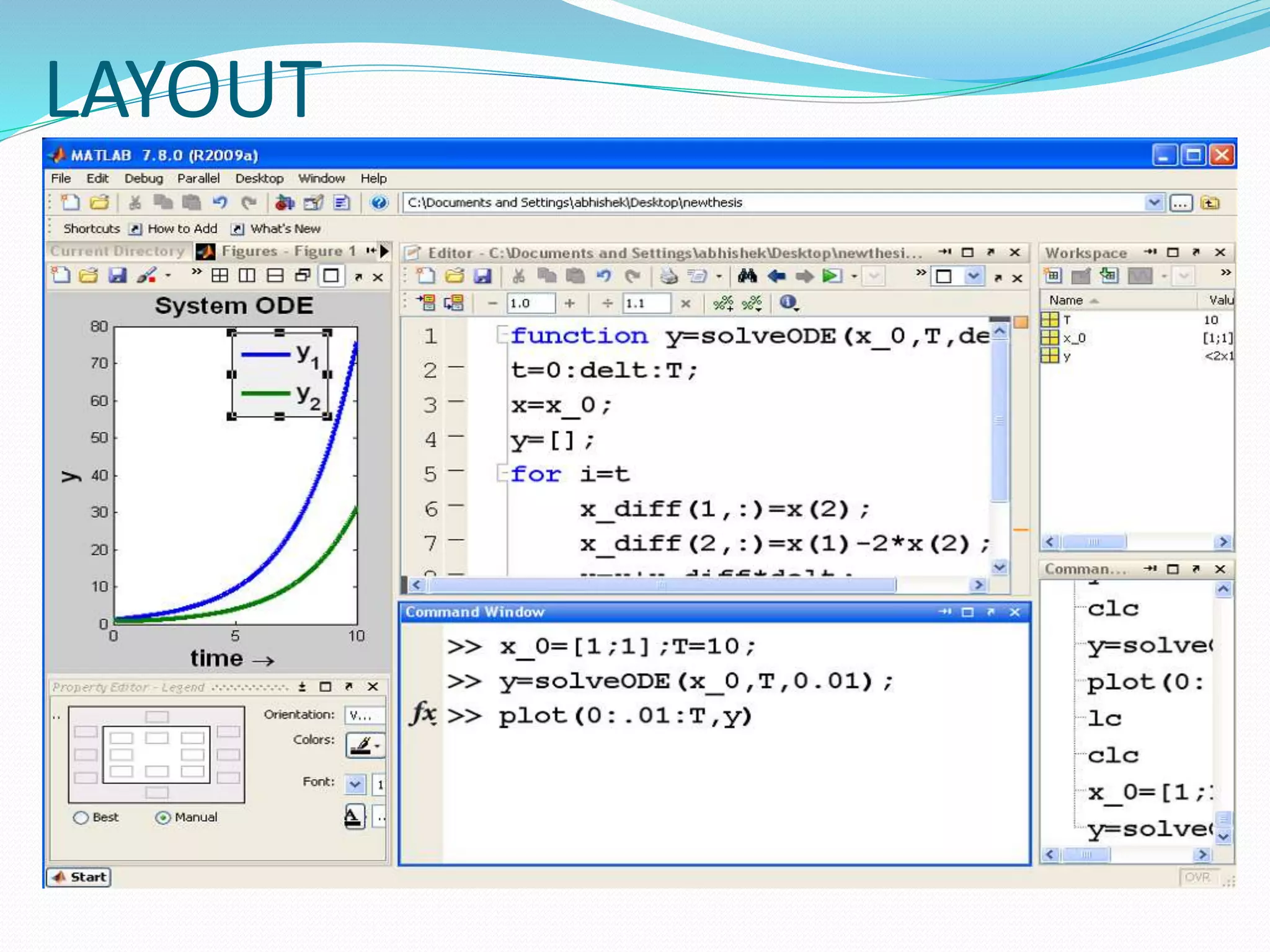Image resolution: width=1270 pixels, height=952 pixels.
Task: Open the Font name dropdown in Property Editor
Action: click(x=355, y=784)
